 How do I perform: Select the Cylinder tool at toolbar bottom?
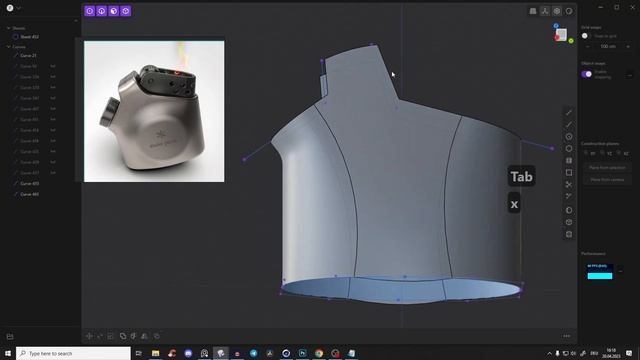[569, 234]
